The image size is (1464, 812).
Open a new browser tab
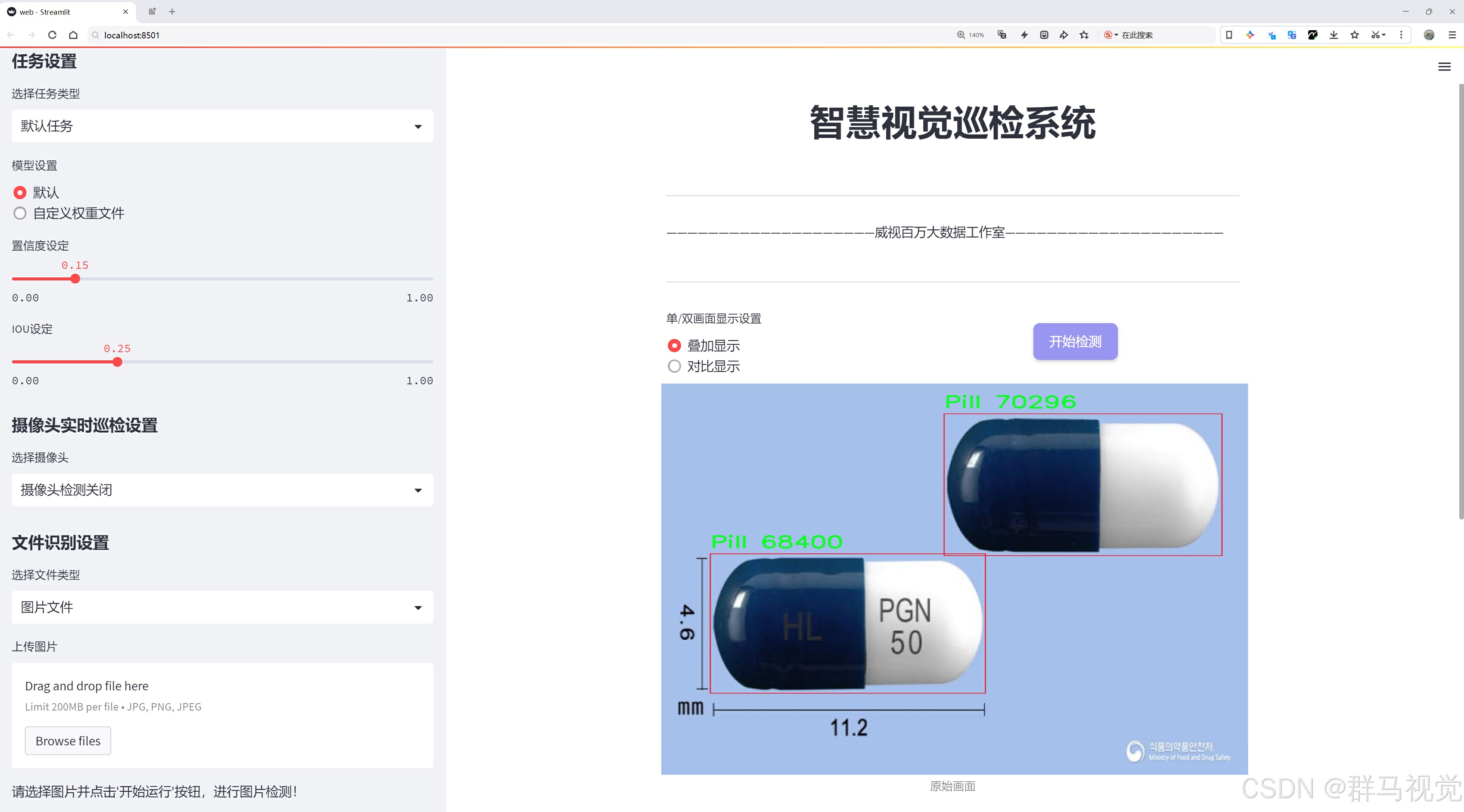tap(172, 11)
